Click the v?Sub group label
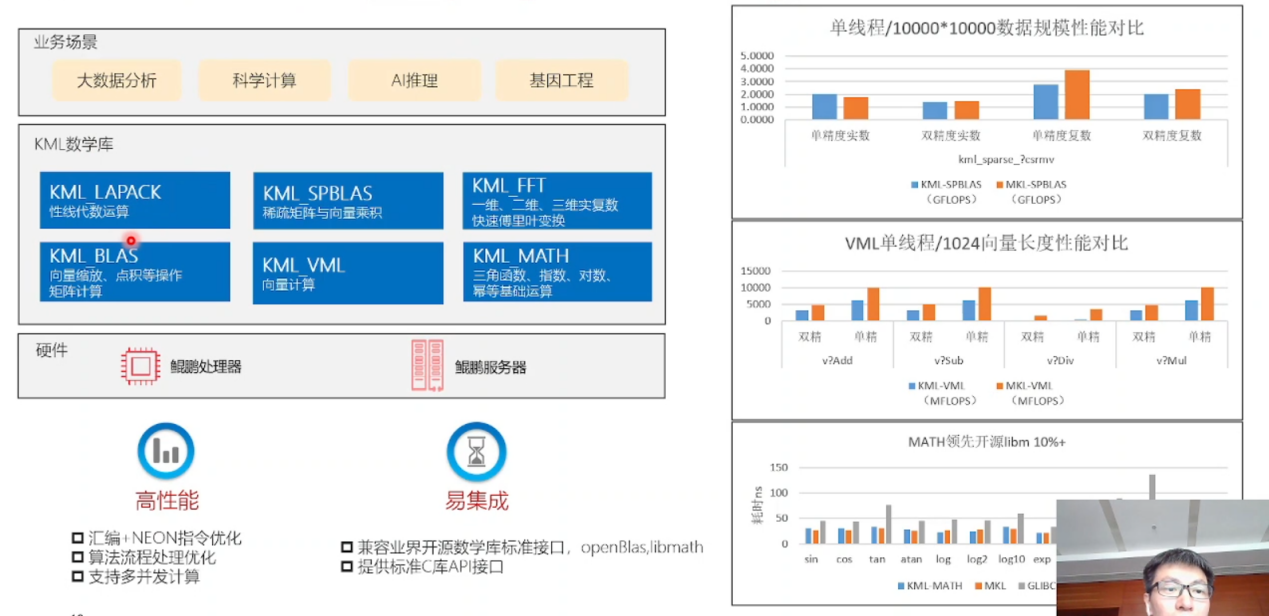This screenshot has height=616, width=1269. 947,360
